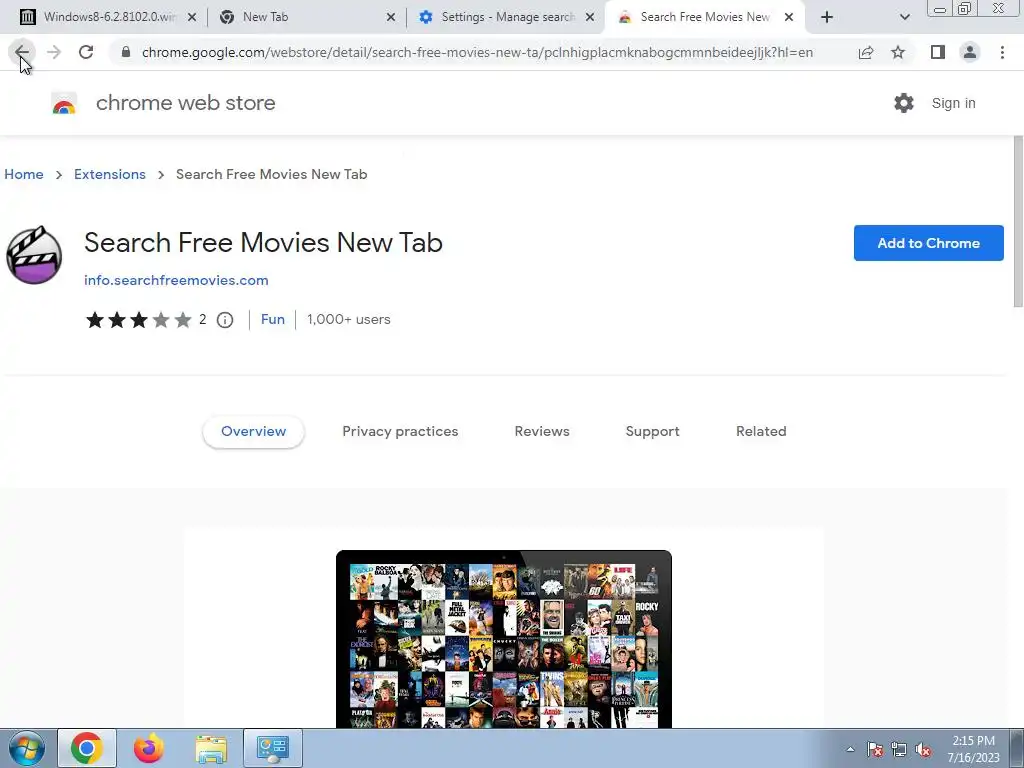1024x768 pixels.
Task: Share this page using the share icon
Action: point(866,52)
